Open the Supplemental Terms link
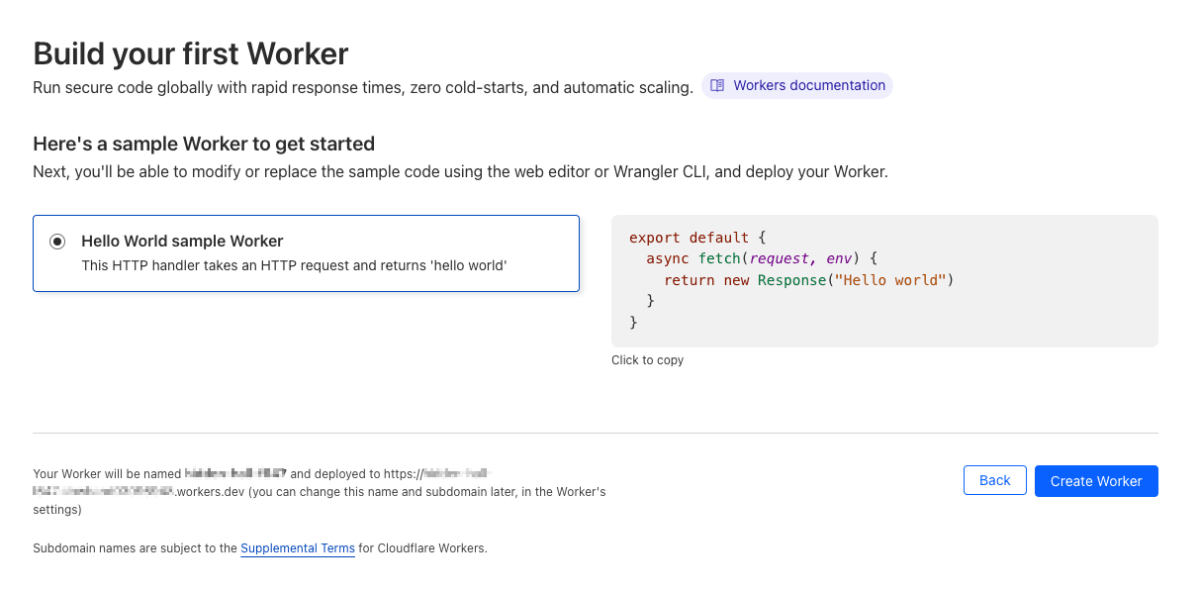Viewport: 1200px width, 593px height. (x=297, y=548)
